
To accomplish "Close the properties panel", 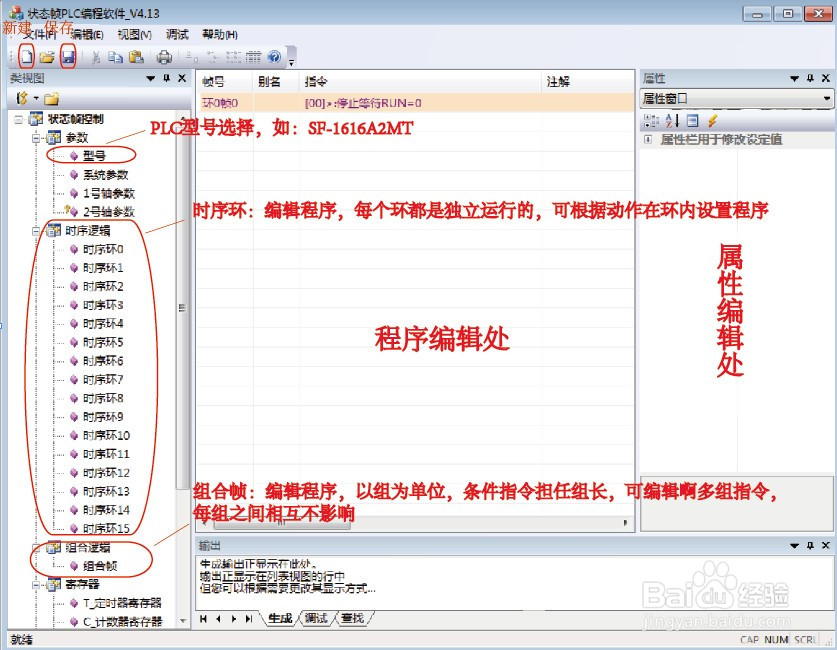I will 826,78.
